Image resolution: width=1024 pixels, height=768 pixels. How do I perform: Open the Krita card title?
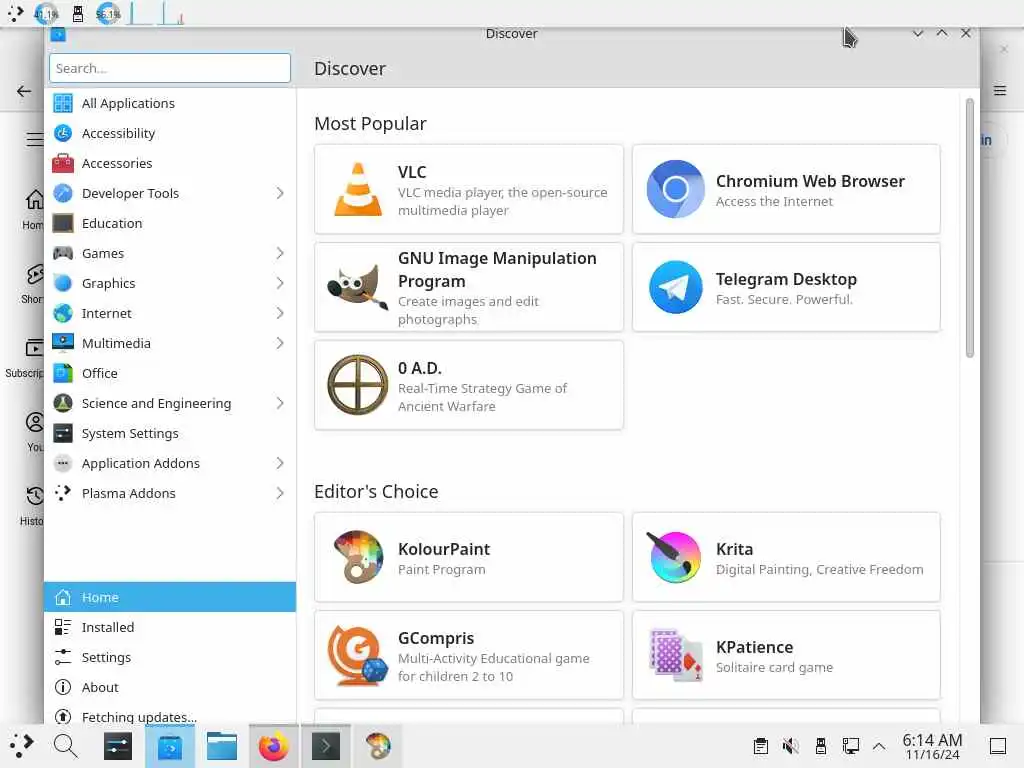coord(735,549)
